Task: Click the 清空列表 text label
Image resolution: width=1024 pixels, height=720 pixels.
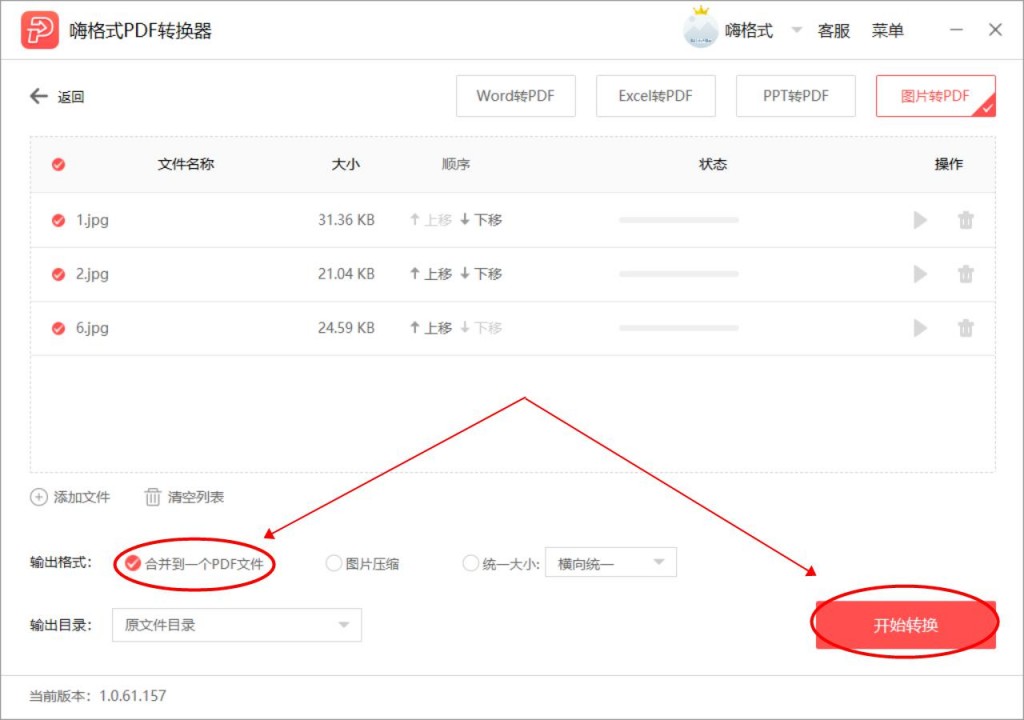Action: click(x=195, y=497)
